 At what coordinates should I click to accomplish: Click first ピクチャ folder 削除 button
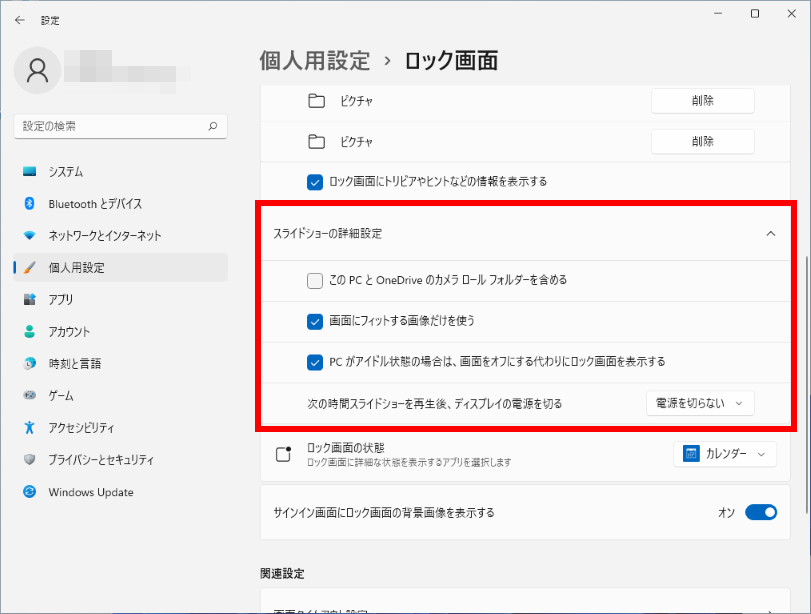coord(702,101)
